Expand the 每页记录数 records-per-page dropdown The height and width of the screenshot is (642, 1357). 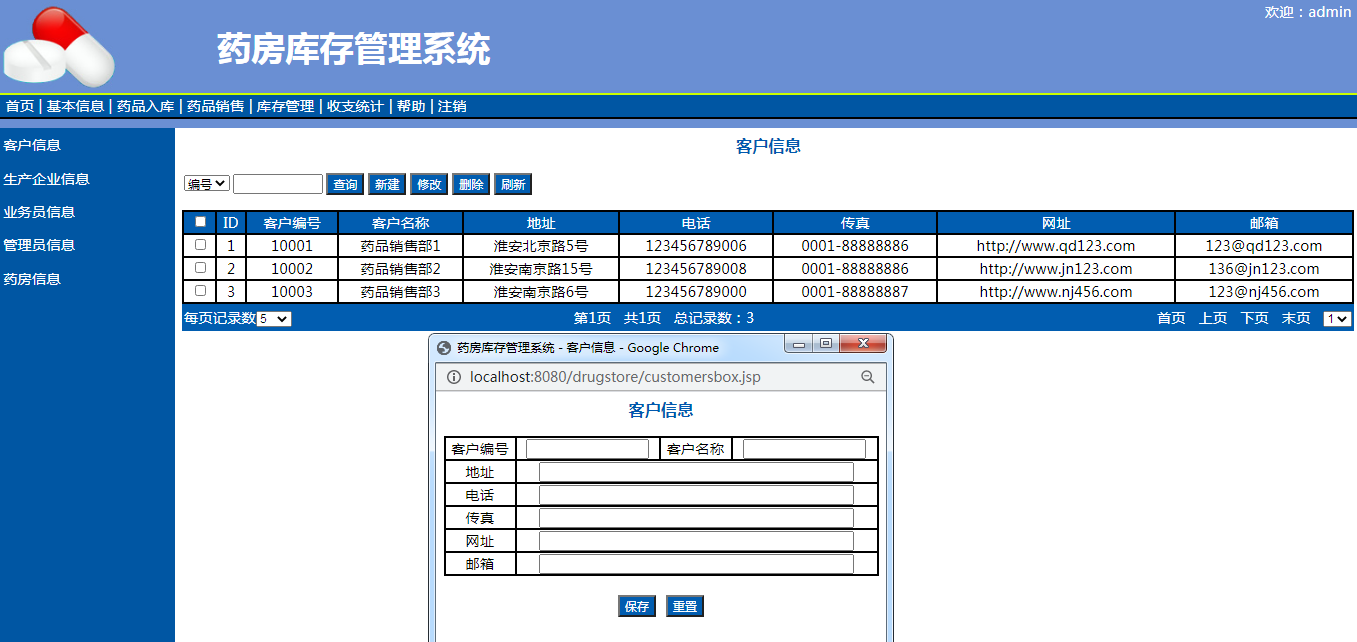pyautogui.click(x=274, y=319)
